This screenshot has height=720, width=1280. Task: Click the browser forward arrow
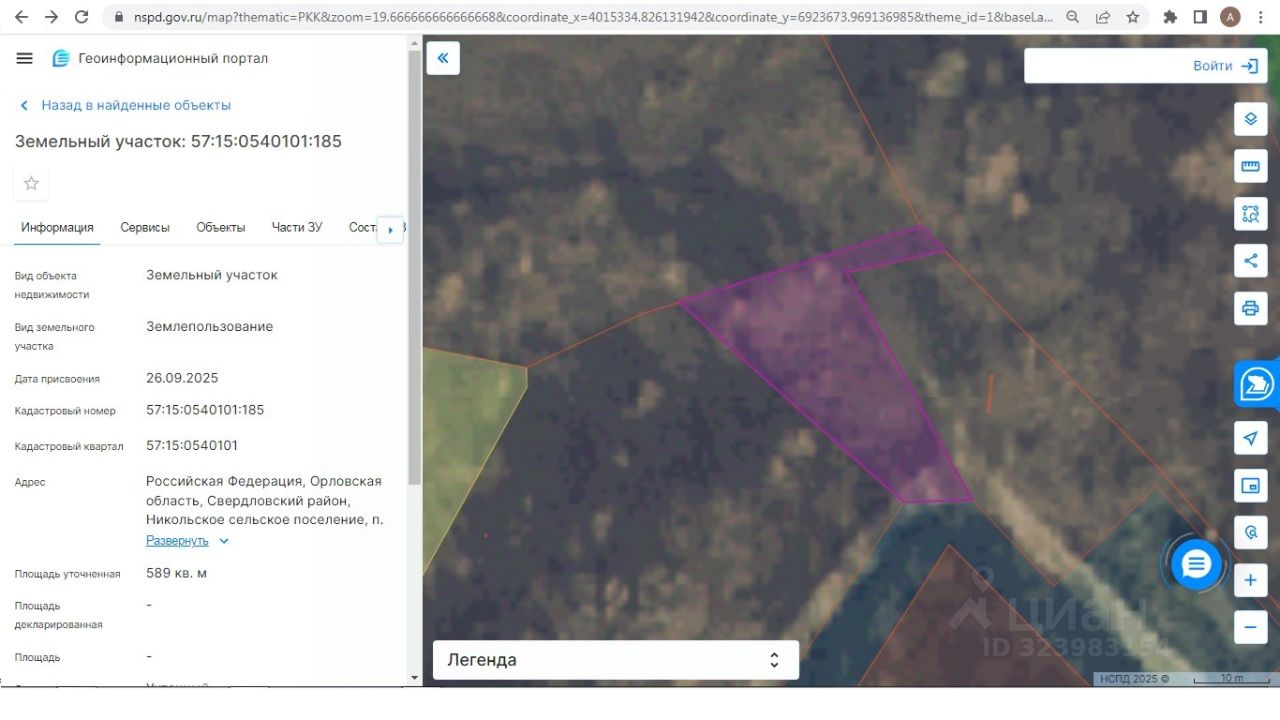52,17
